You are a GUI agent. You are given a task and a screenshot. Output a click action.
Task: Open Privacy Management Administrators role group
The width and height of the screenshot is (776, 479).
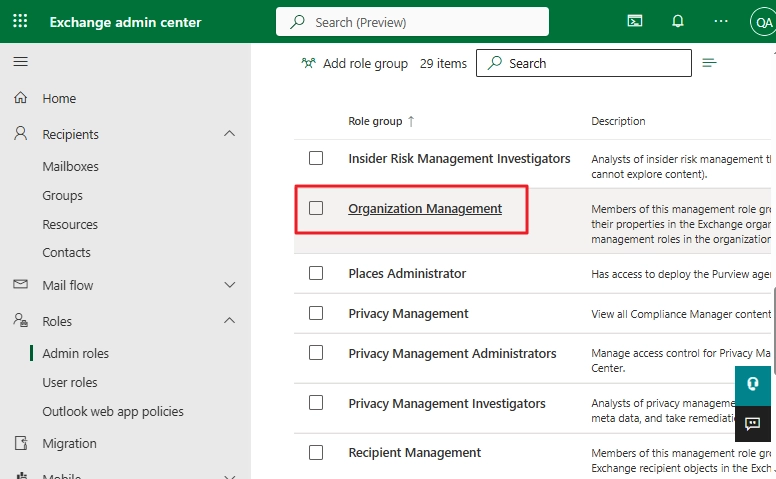coord(452,353)
